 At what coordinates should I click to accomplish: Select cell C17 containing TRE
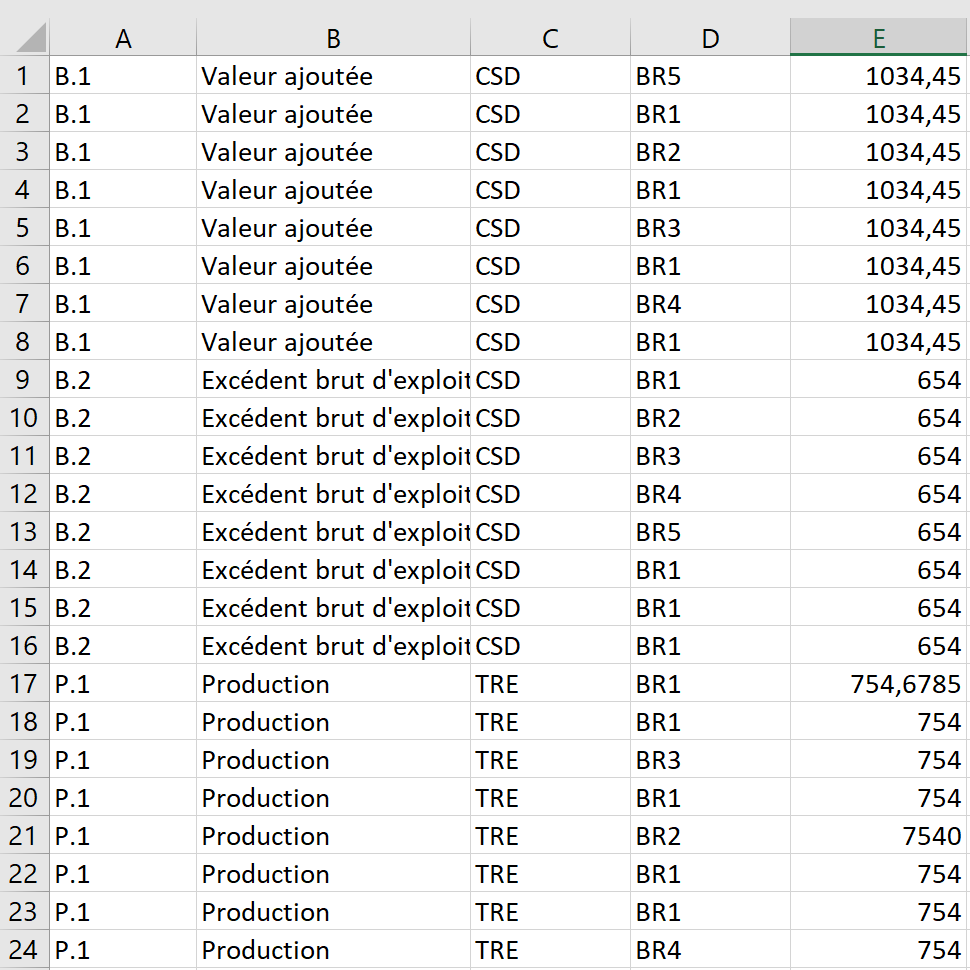pos(551,683)
